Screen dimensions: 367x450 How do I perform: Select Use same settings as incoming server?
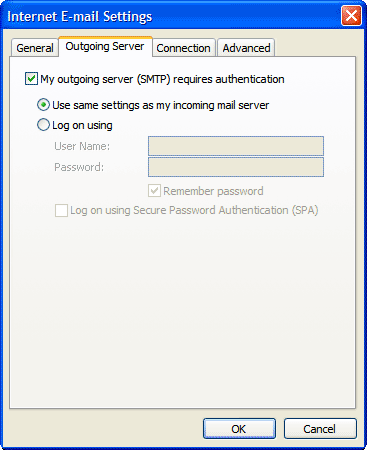tap(43, 105)
